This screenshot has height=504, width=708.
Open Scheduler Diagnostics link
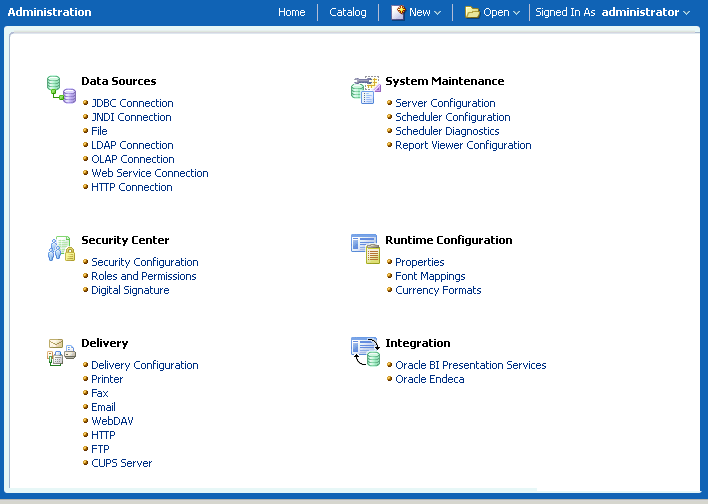point(447,131)
